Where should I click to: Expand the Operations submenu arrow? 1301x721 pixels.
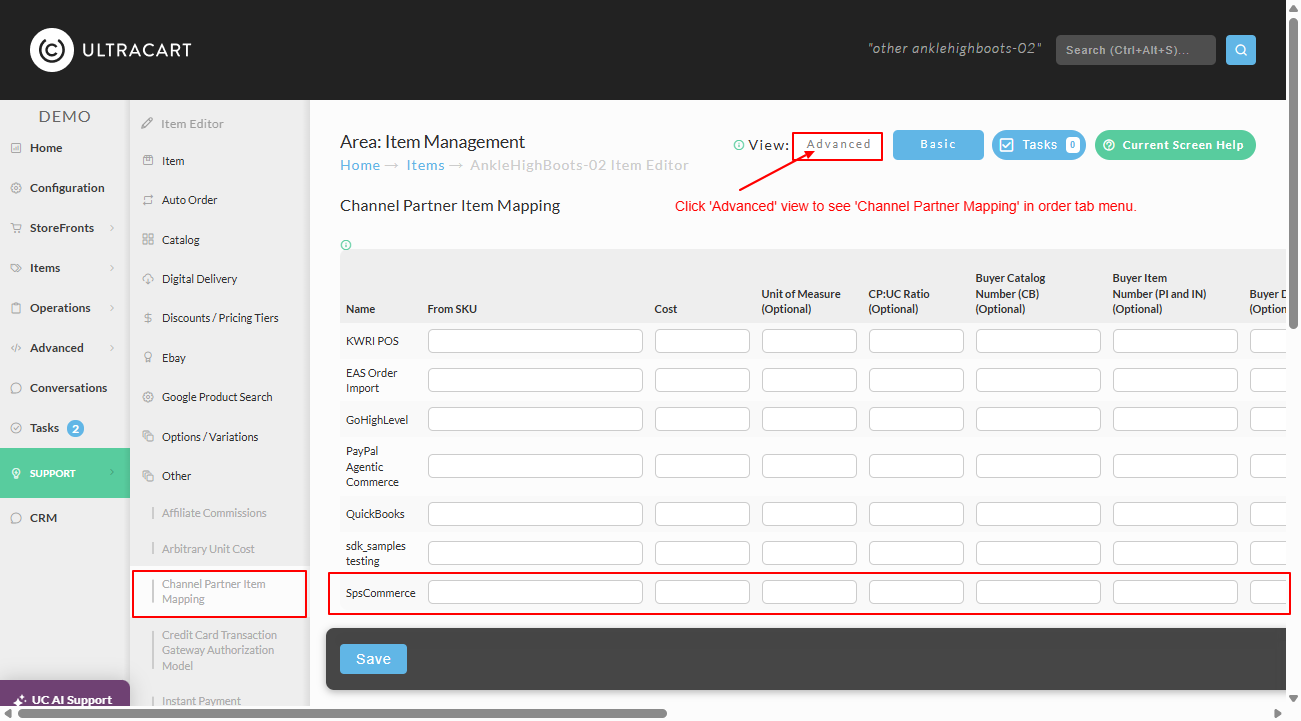(x=112, y=308)
